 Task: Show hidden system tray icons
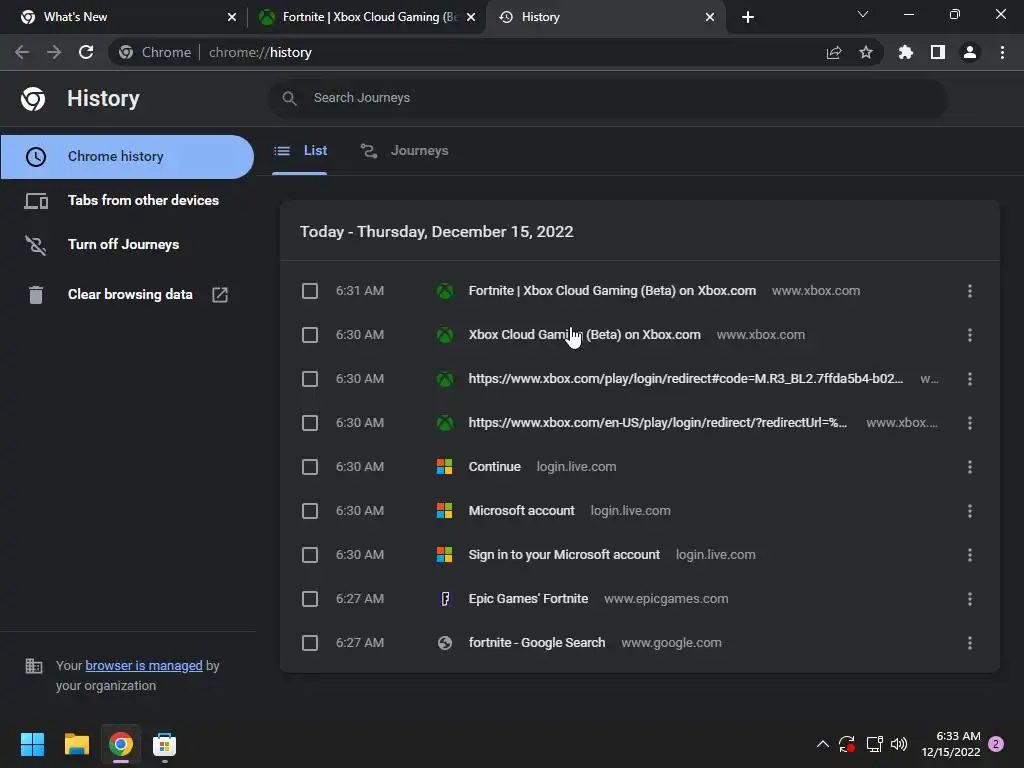point(823,744)
